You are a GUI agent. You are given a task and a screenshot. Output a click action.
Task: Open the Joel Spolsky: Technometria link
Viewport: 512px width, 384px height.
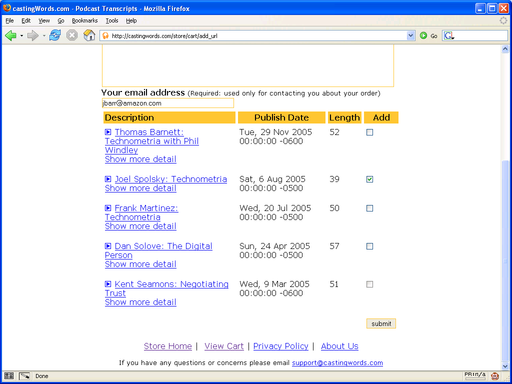point(171,179)
